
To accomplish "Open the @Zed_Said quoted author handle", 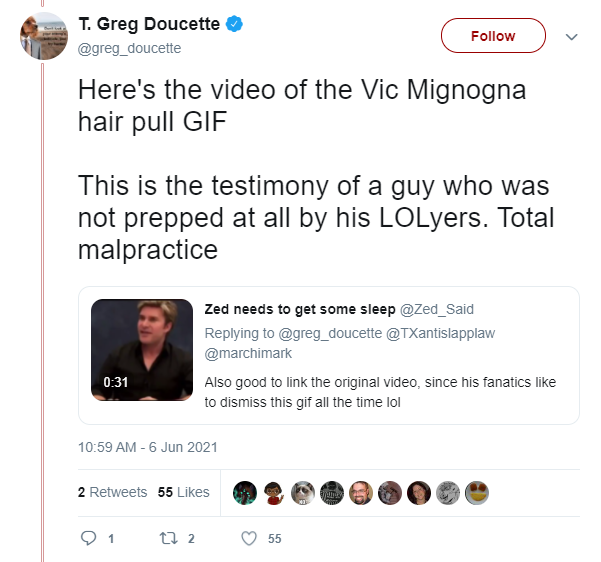I will (437, 309).
